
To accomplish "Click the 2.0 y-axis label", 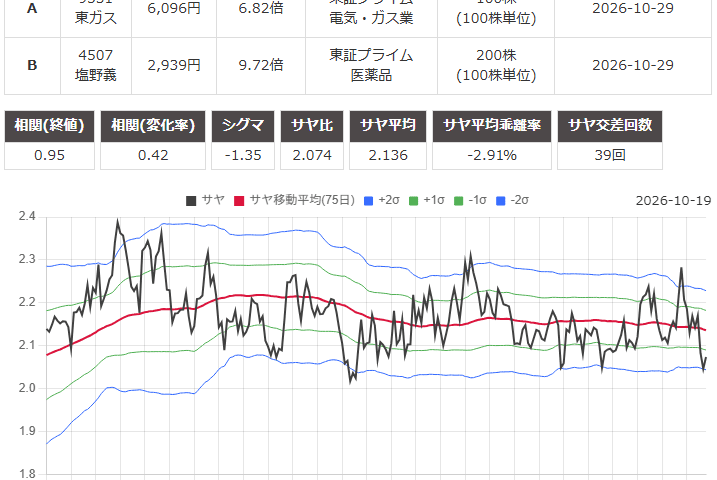I will pos(27,388).
